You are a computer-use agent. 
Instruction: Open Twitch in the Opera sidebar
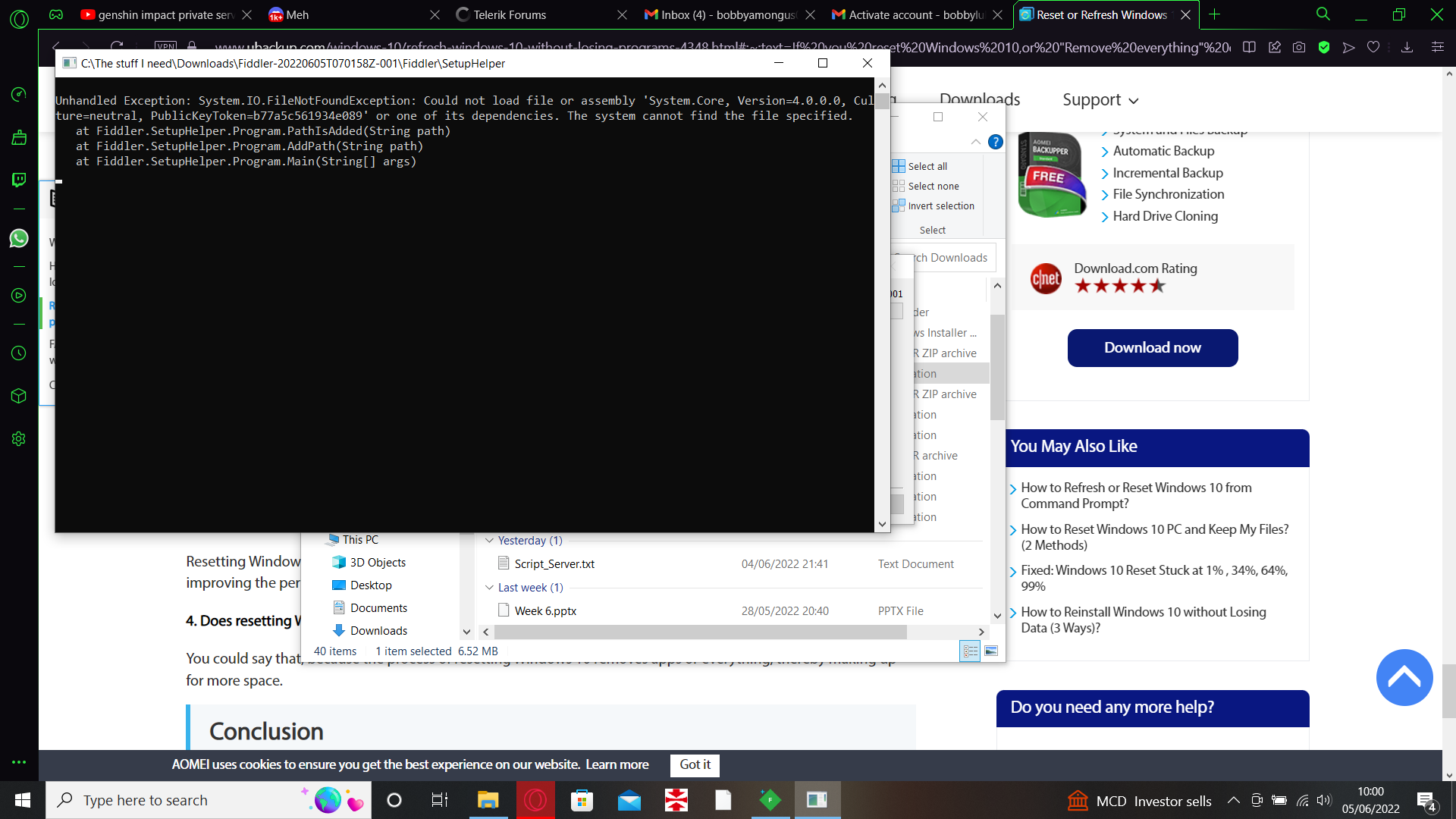pos(19,180)
